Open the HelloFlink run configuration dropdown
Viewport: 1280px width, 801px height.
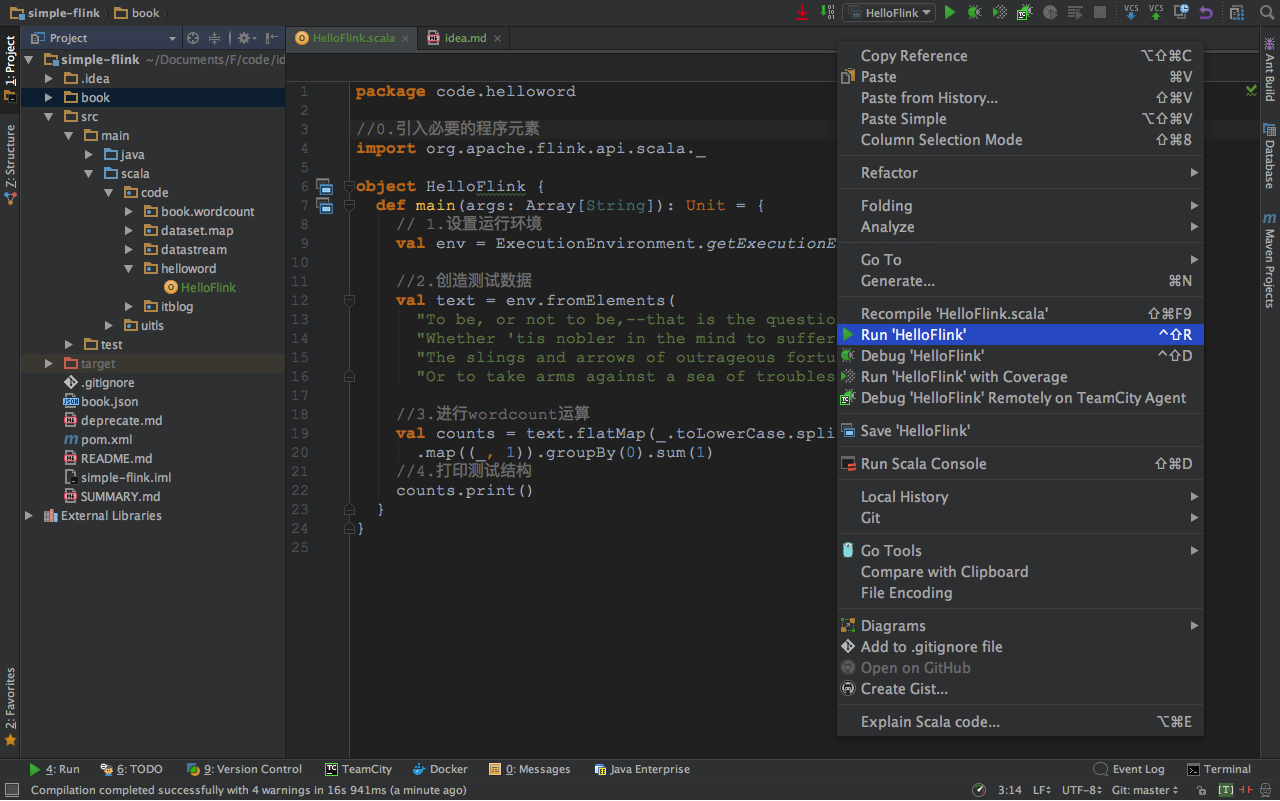888,12
